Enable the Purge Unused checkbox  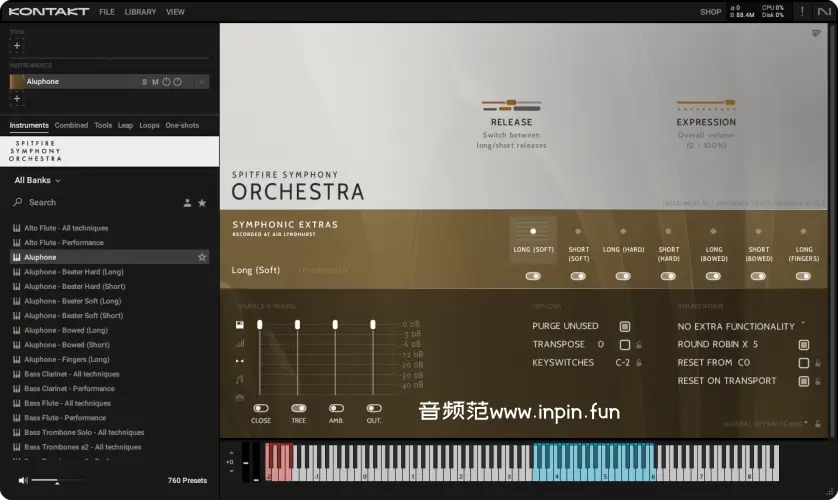(625, 326)
